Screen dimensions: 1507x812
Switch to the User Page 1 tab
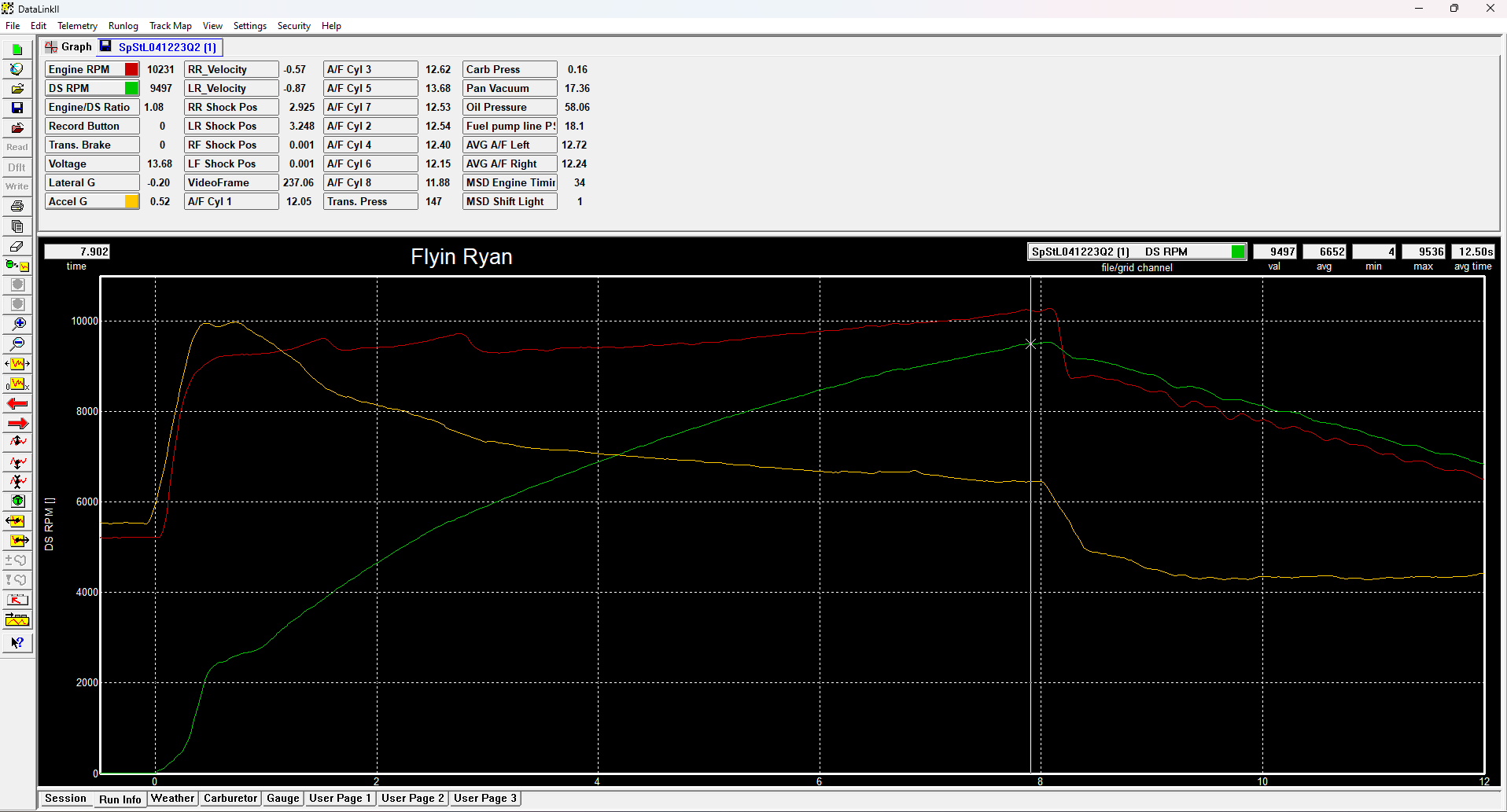point(340,799)
